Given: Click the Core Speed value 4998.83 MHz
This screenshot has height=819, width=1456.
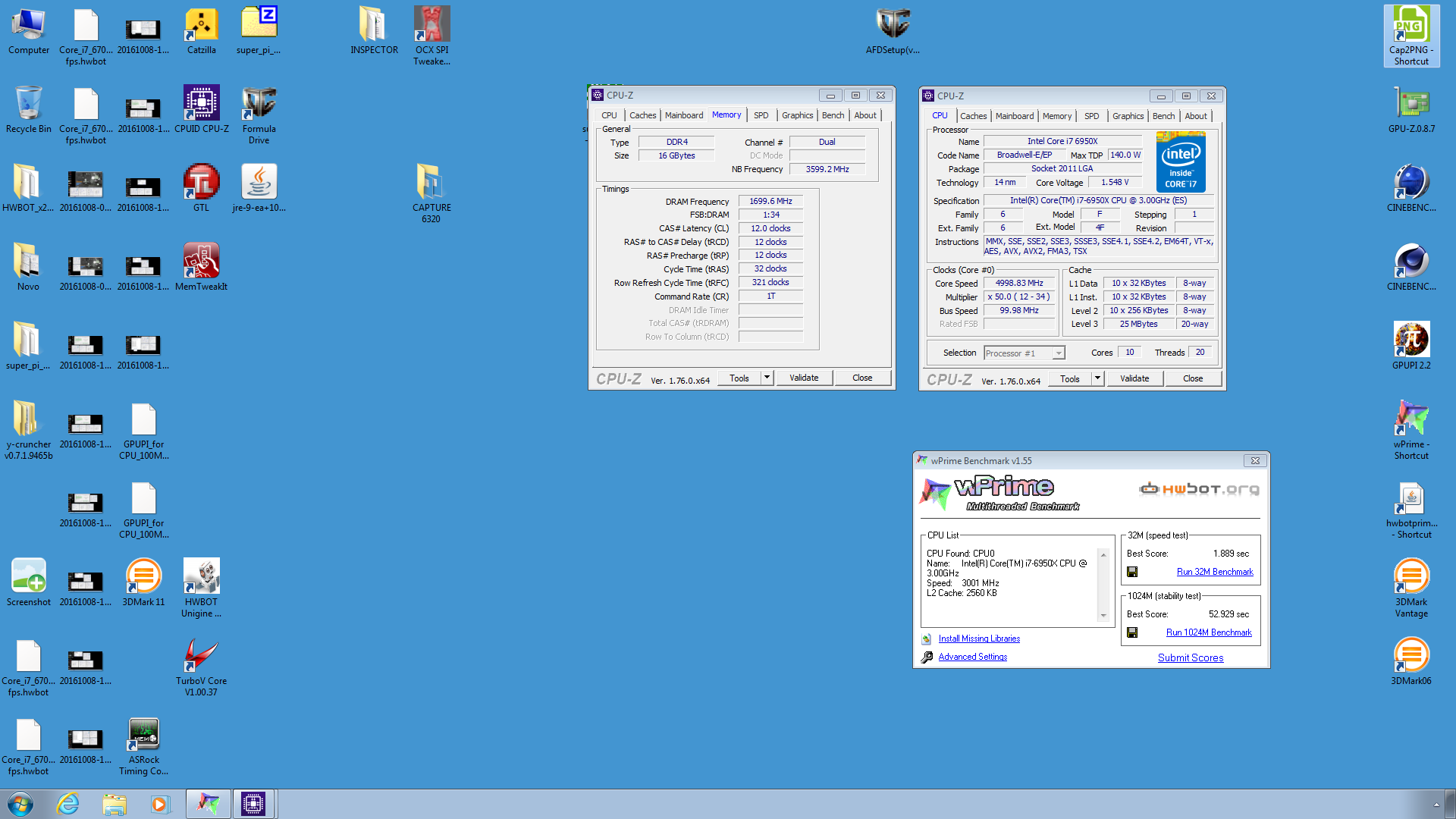Looking at the screenshot, I should (x=1019, y=283).
